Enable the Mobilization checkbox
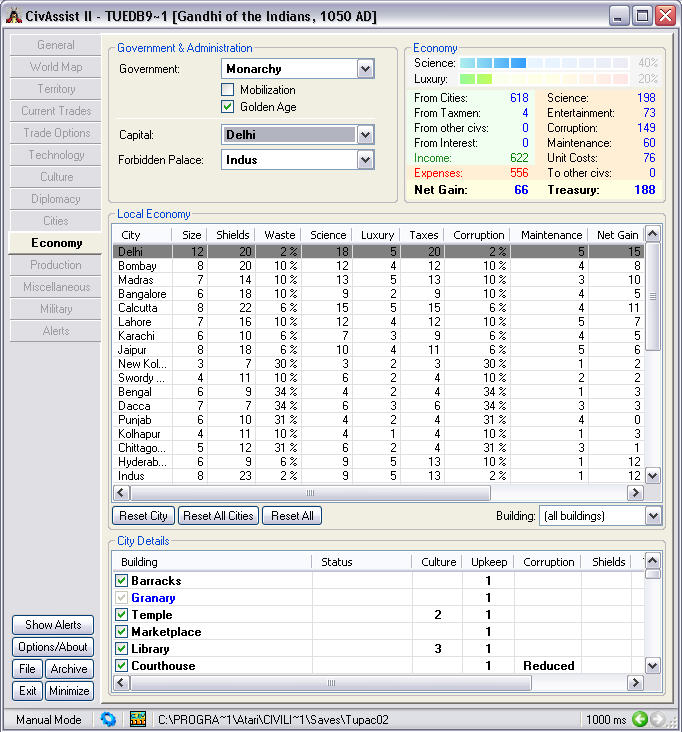Viewport: 682px width, 732px height. (227, 90)
